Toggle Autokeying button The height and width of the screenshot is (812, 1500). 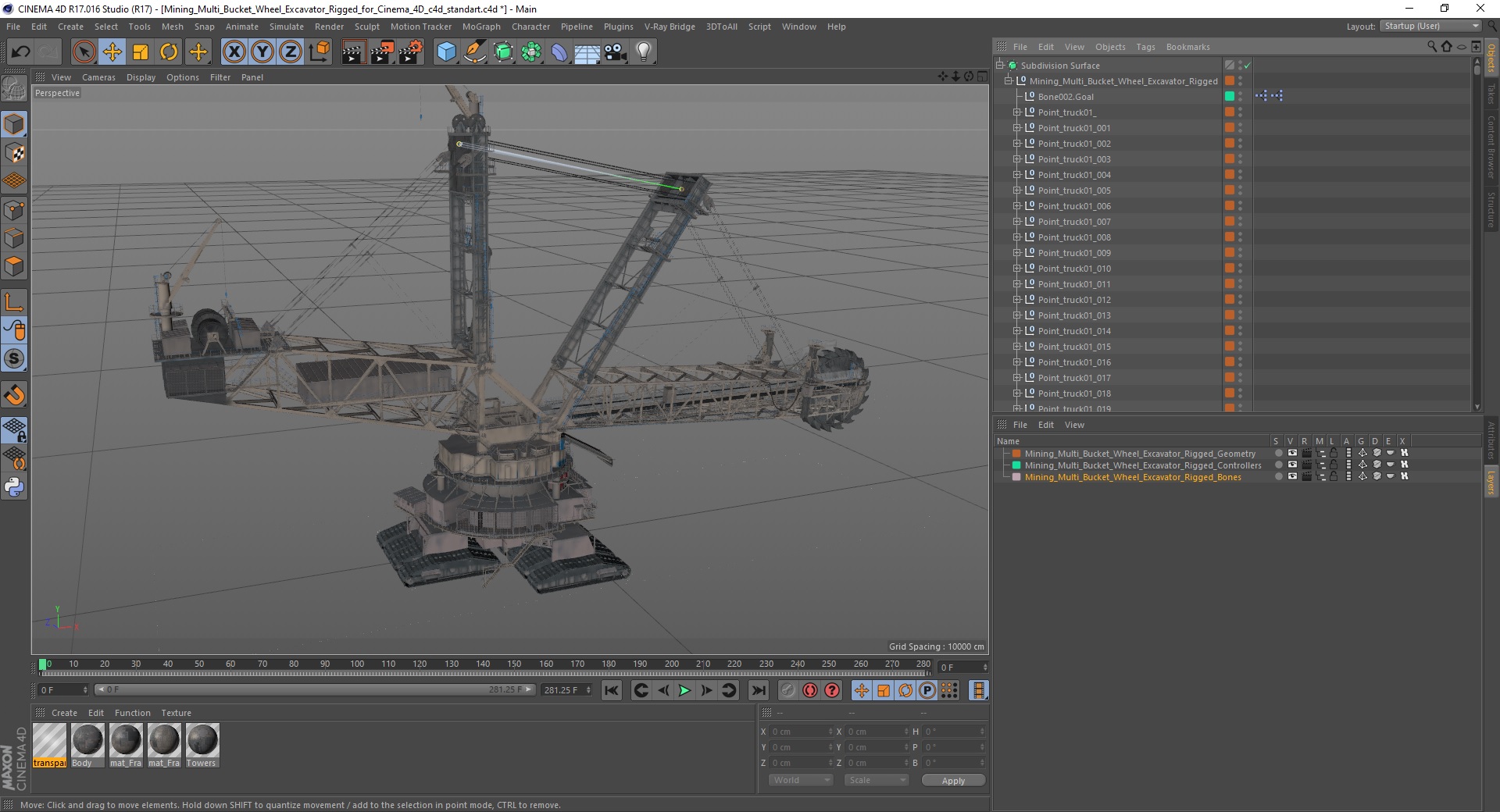(x=810, y=690)
